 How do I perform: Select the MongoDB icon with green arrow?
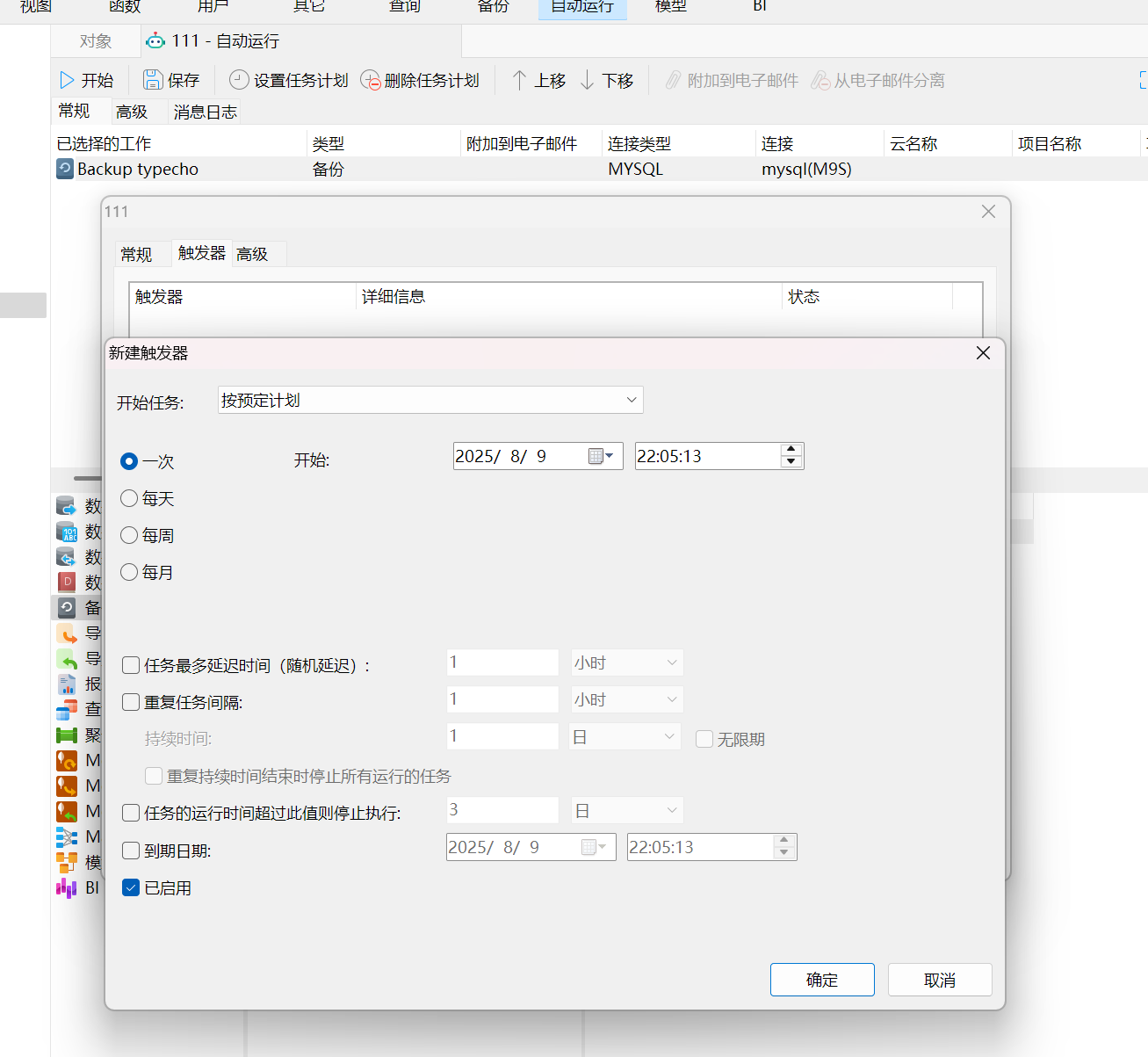tap(67, 811)
